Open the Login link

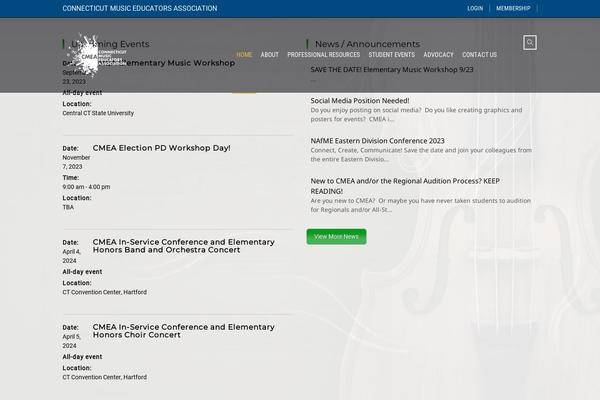point(475,8)
